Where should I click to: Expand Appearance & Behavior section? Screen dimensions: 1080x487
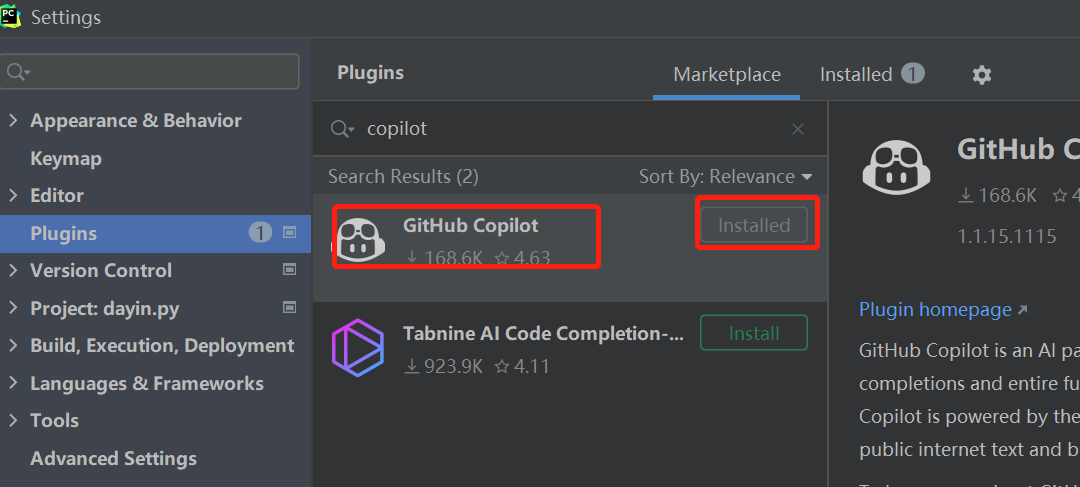[12, 121]
